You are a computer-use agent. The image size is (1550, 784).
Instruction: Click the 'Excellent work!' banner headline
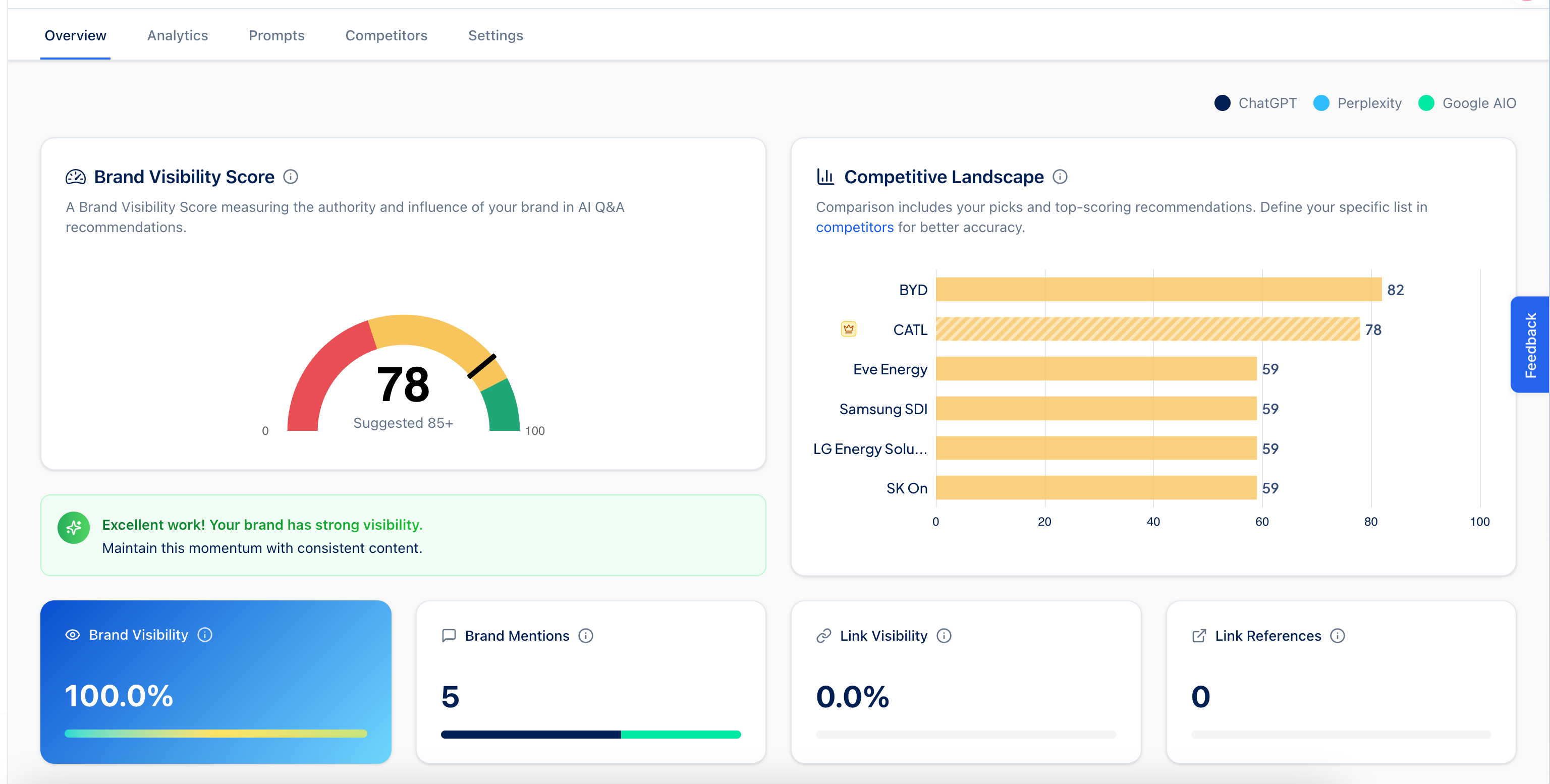[x=262, y=525]
